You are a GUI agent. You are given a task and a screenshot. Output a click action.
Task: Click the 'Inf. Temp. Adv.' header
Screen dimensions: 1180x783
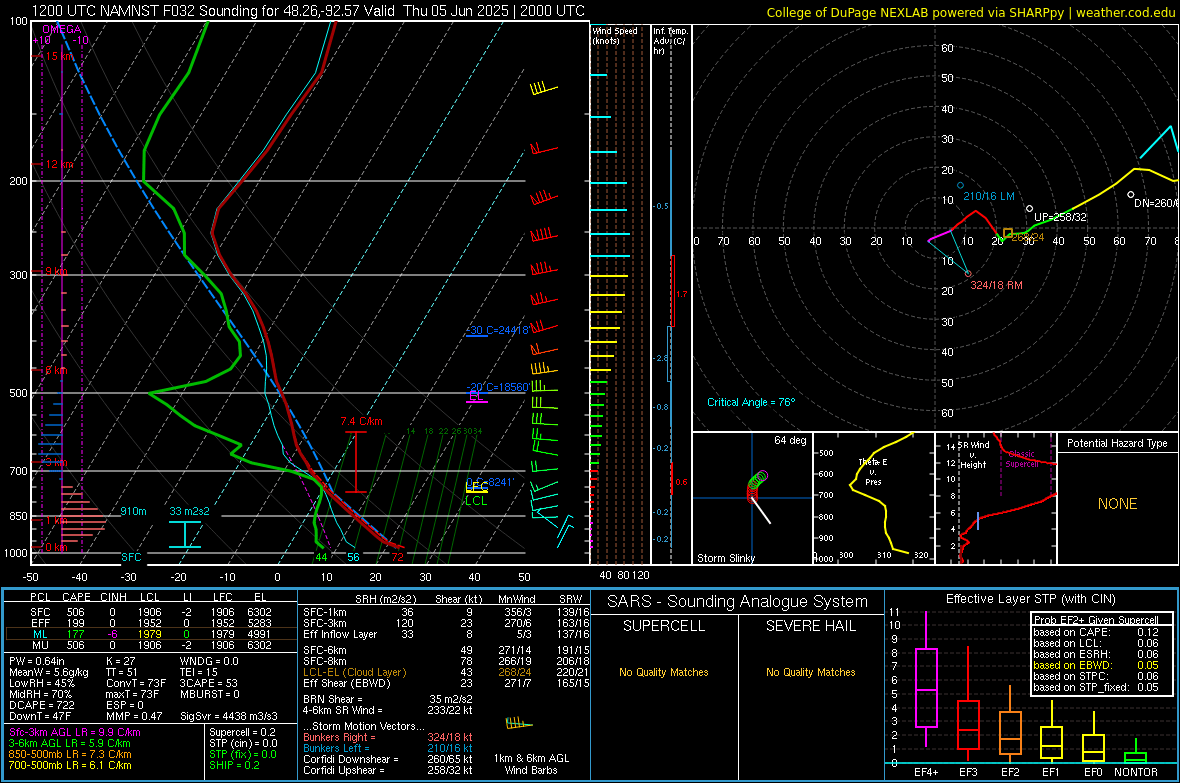click(670, 41)
